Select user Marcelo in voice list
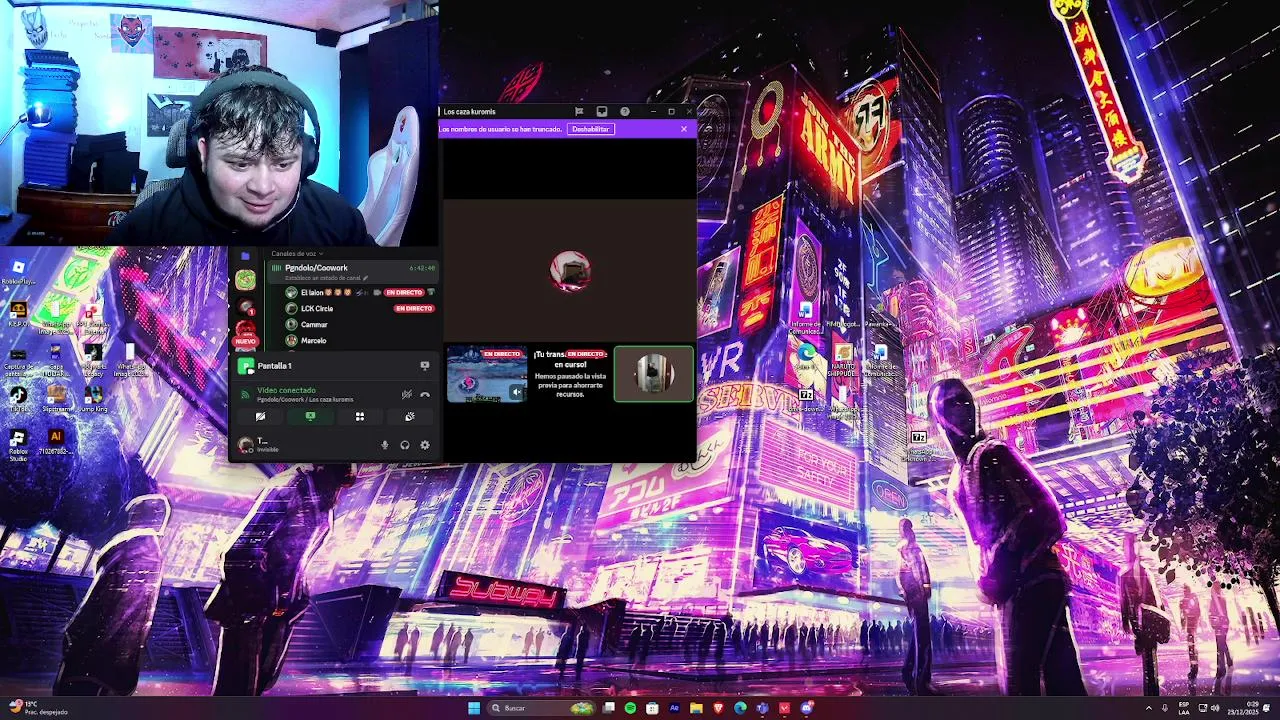The width and height of the screenshot is (1280, 720). tap(313, 341)
